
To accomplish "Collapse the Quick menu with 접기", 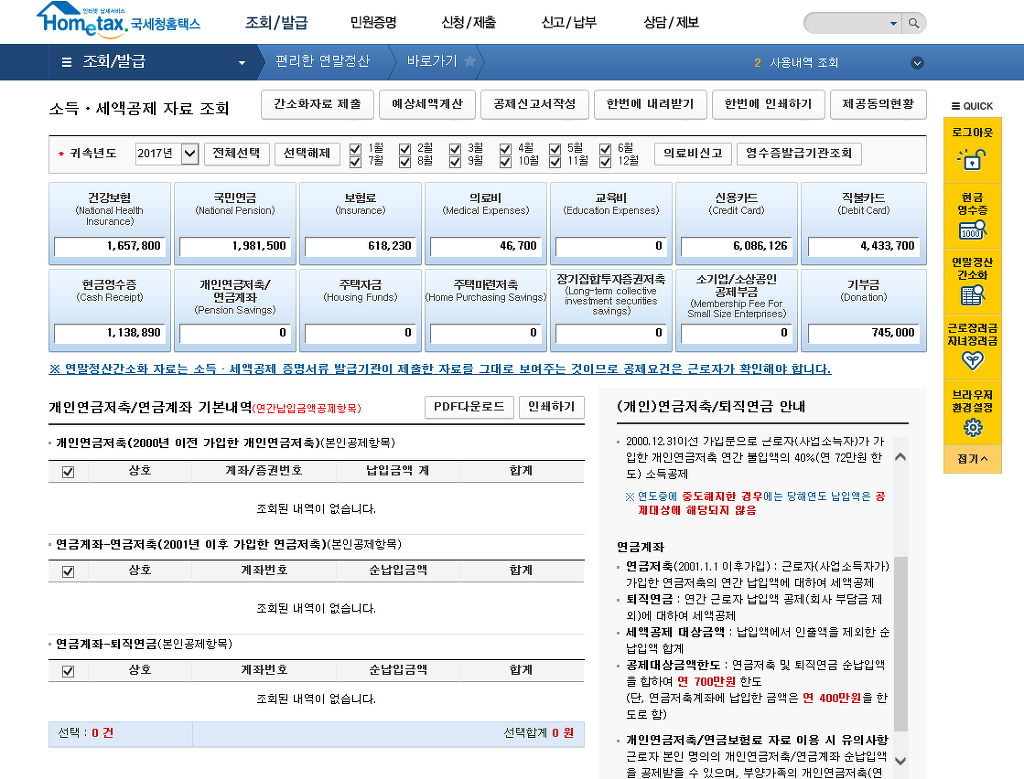I will tap(972, 459).
